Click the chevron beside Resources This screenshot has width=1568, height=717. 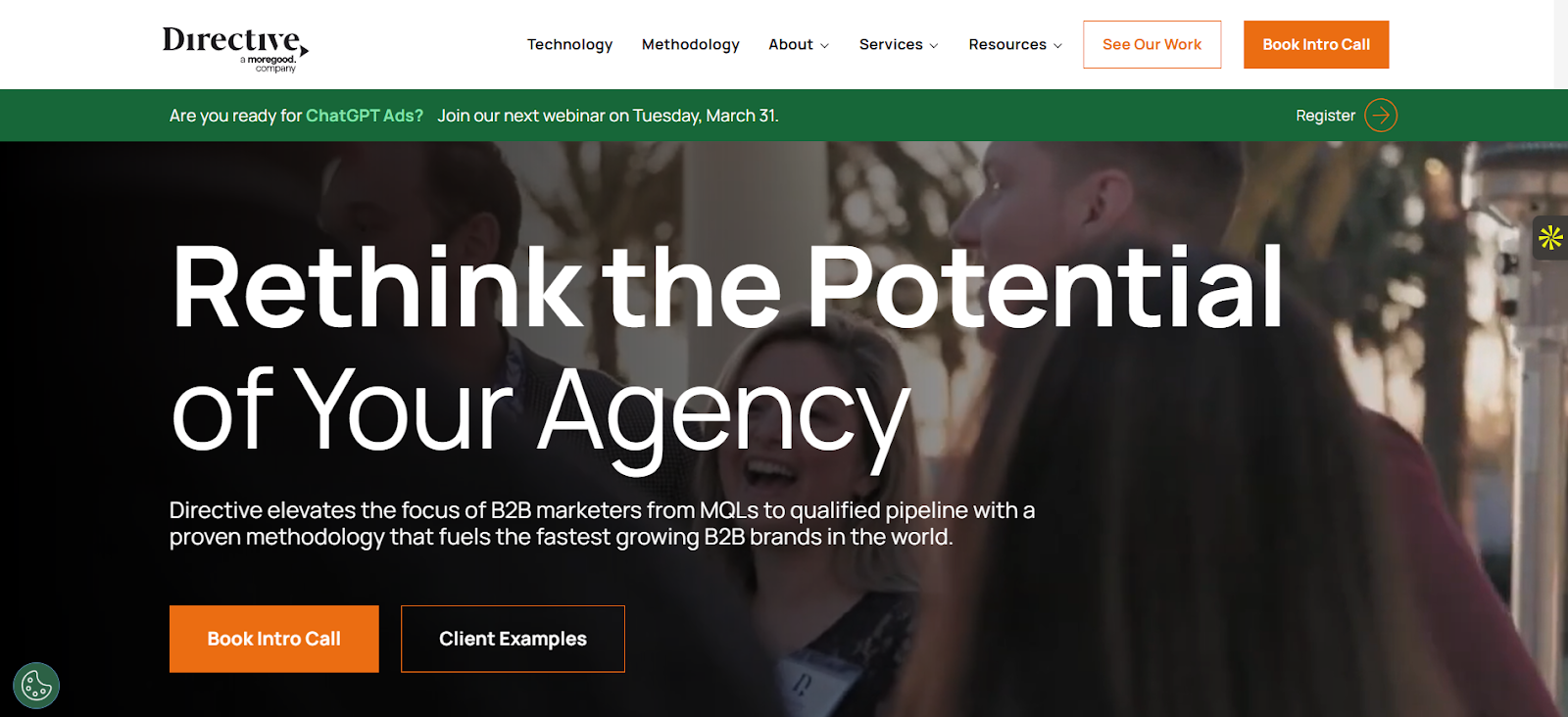pos(1057,46)
